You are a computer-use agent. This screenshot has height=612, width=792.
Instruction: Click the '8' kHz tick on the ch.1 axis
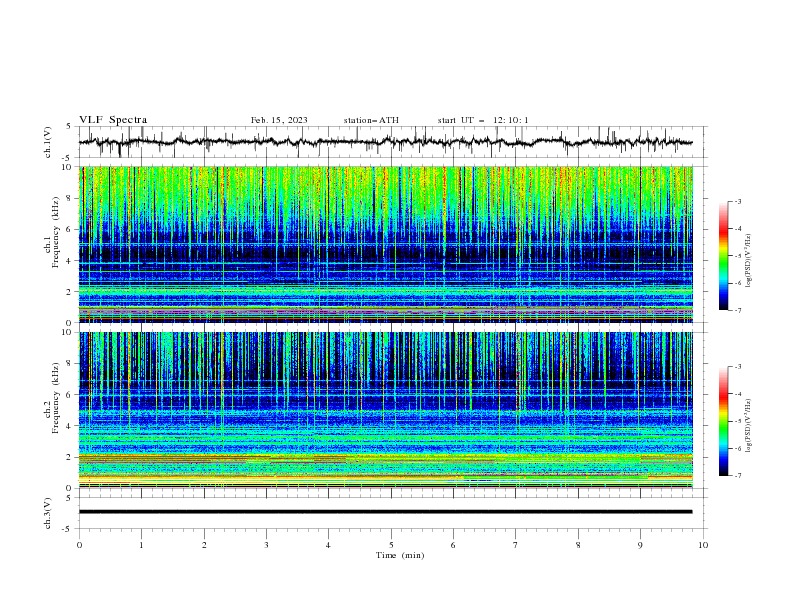click(x=70, y=198)
